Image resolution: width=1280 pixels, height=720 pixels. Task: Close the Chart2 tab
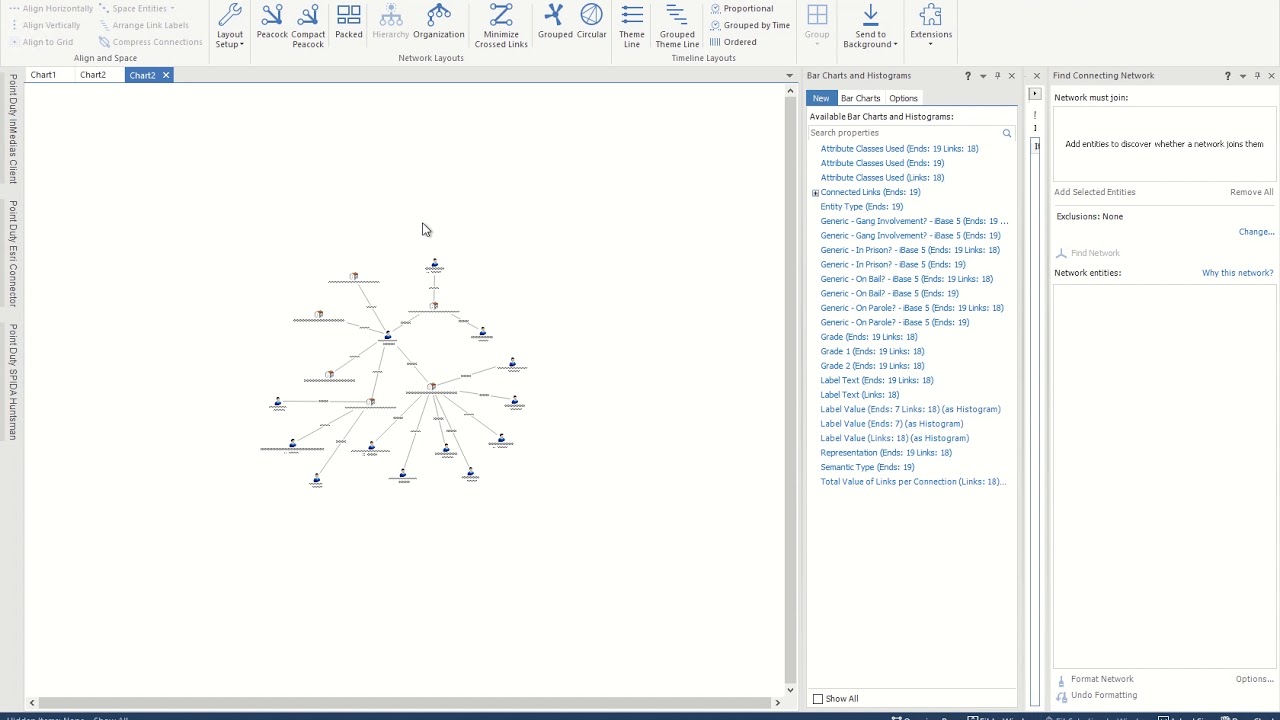pyautogui.click(x=166, y=75)
